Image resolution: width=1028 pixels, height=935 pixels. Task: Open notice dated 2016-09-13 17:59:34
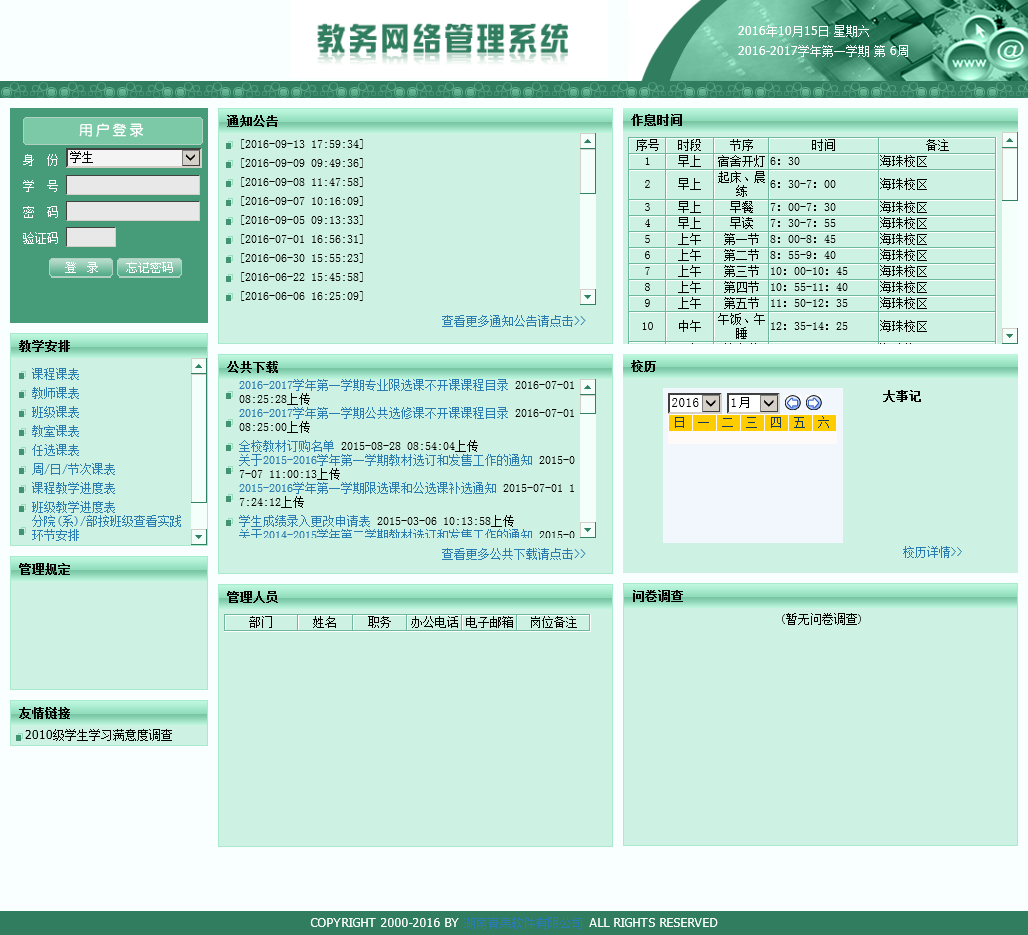pyautogui.click(x=302, y=144)
